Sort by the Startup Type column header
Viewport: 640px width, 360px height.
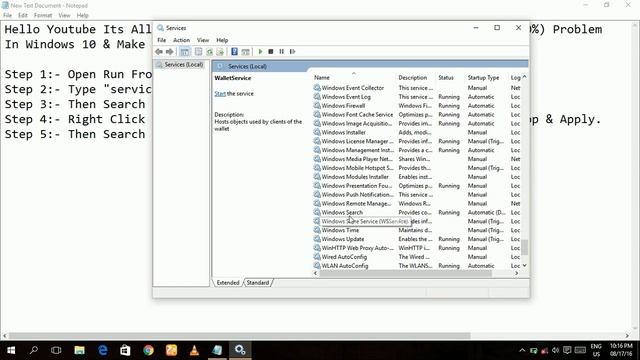click(x=483, y=77)
